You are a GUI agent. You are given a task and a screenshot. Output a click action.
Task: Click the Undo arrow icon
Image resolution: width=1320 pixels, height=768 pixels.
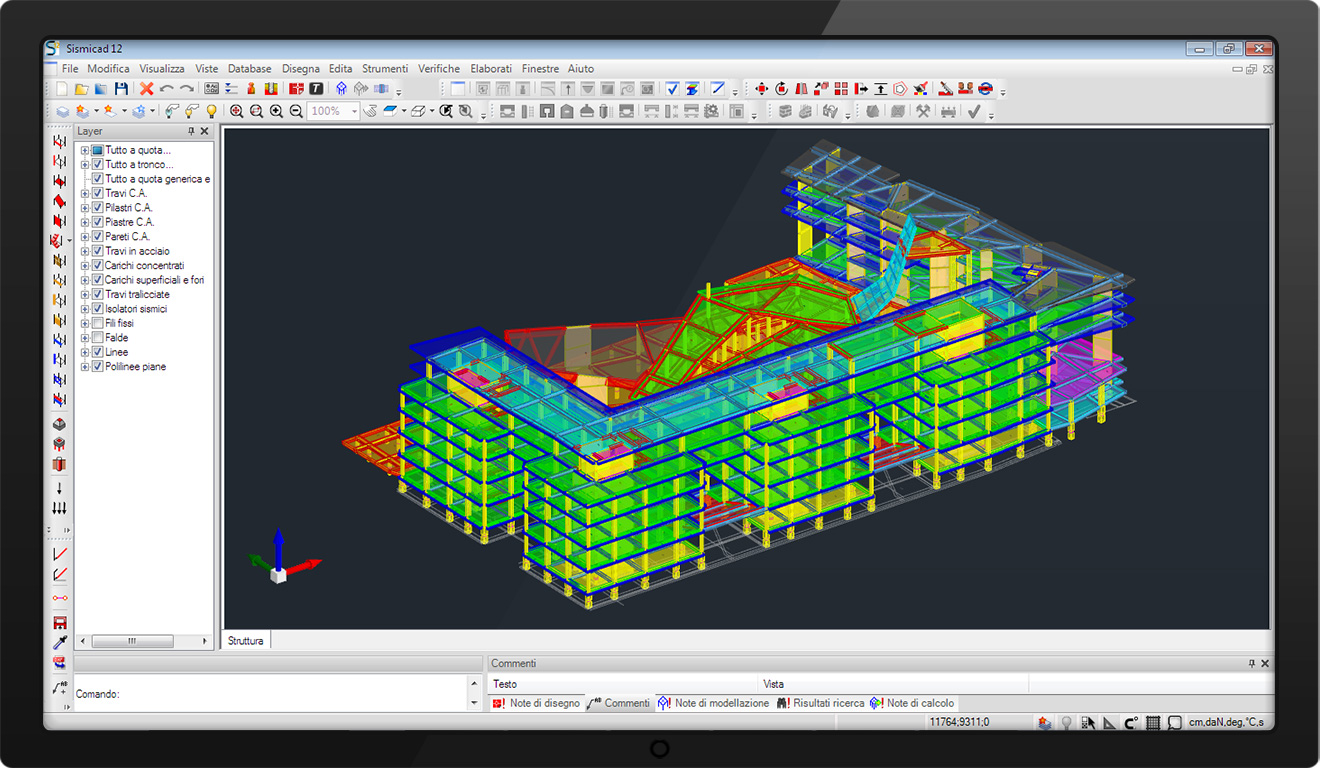tap(166, 89)
